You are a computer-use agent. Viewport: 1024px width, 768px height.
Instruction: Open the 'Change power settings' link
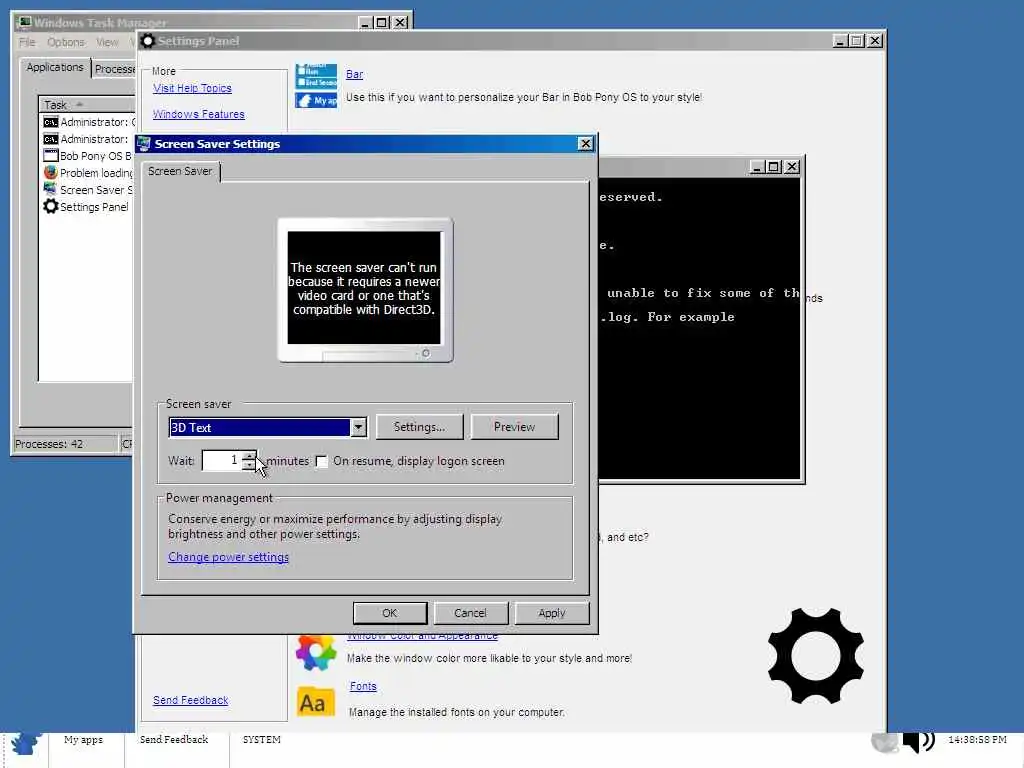229,557
